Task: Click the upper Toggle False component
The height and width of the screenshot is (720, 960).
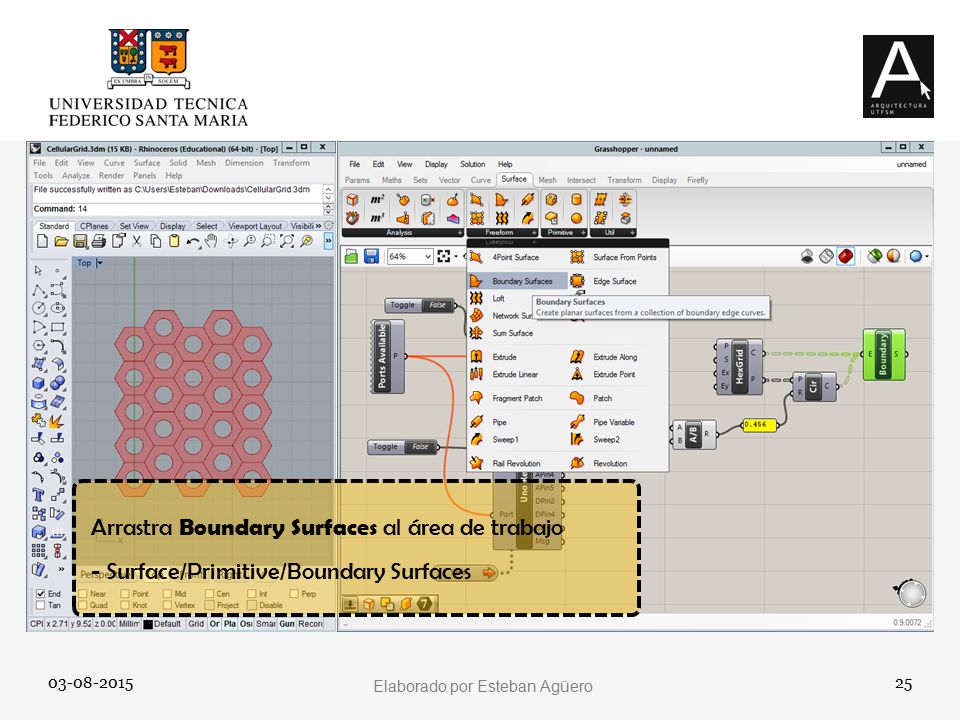Action: pos(422,305)
